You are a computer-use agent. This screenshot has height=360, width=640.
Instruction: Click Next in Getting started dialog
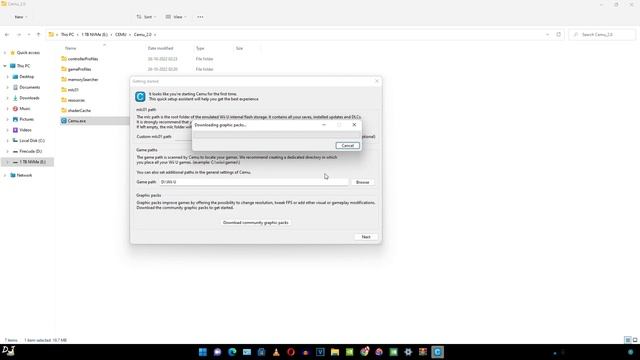click(x=366, y=237)
